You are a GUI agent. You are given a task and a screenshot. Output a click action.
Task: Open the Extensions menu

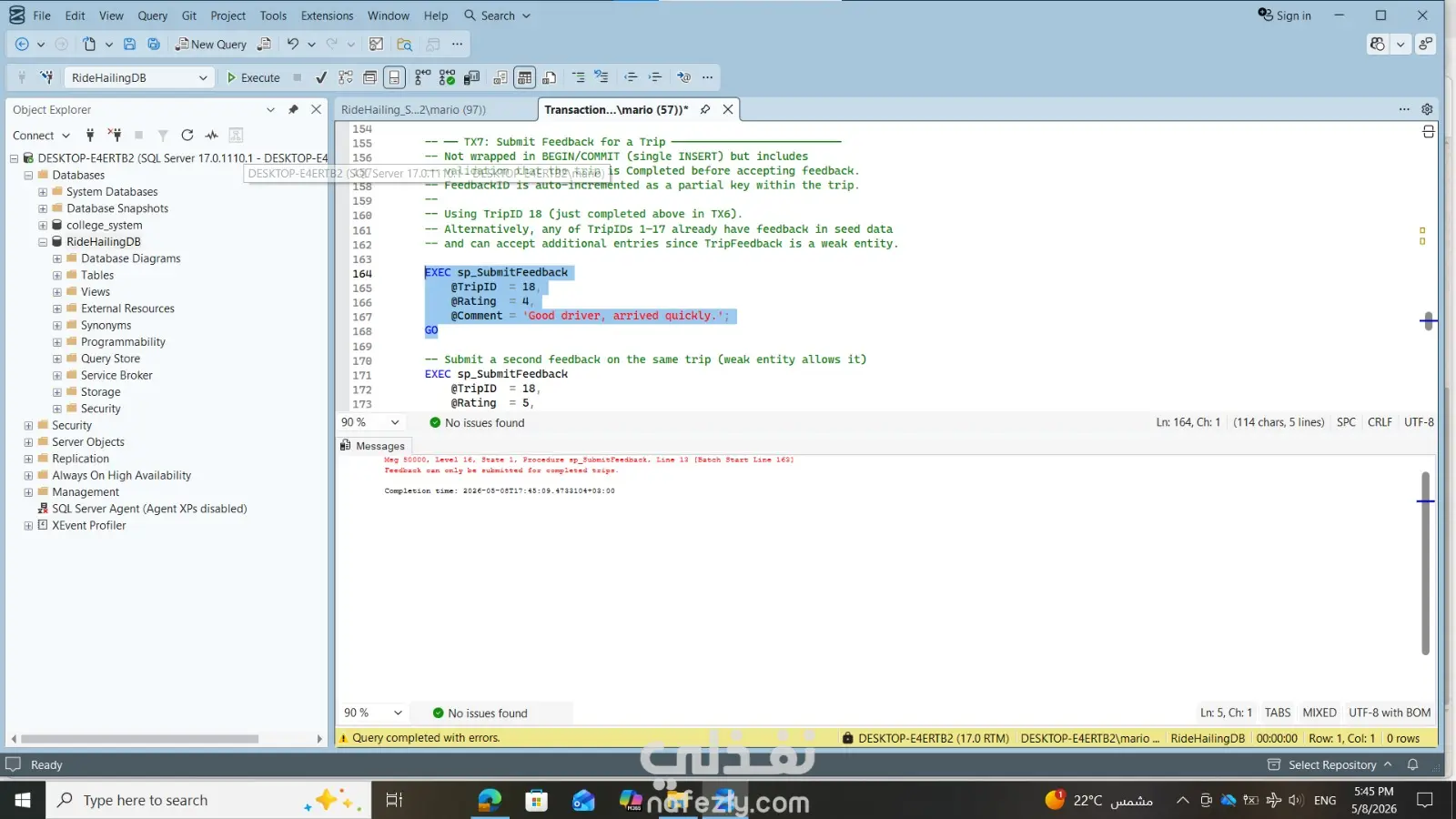tap(327, 15)
